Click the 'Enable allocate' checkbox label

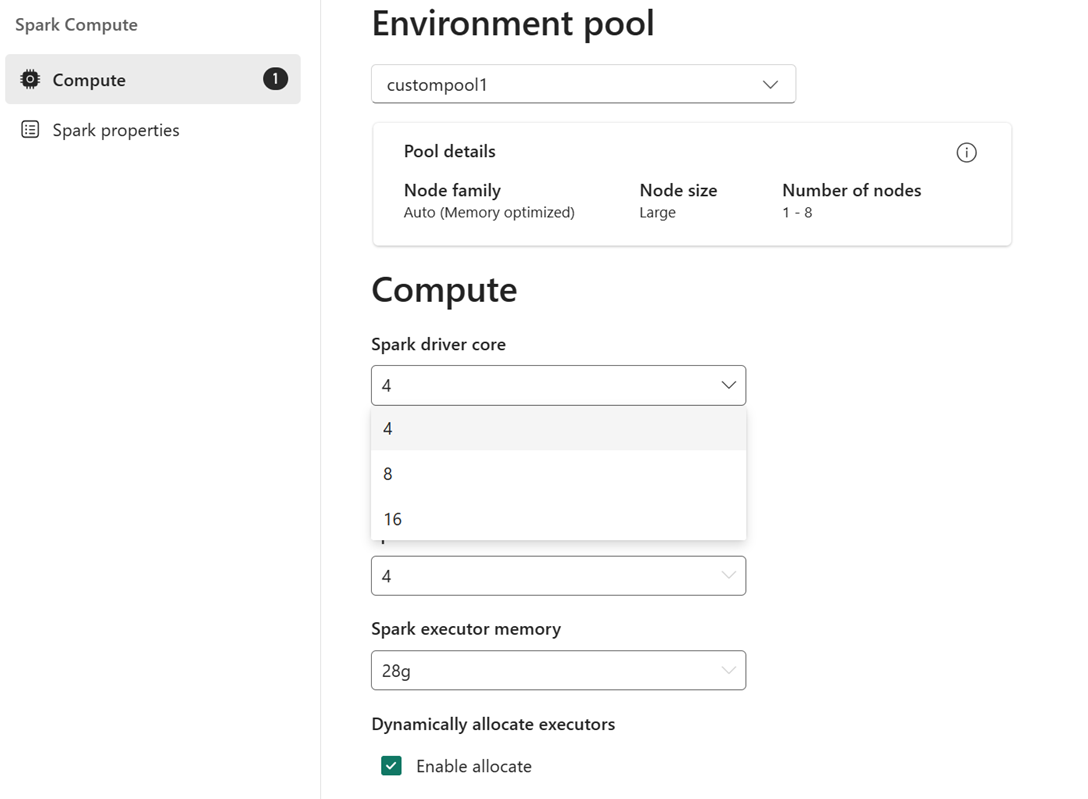click(473, 766)
